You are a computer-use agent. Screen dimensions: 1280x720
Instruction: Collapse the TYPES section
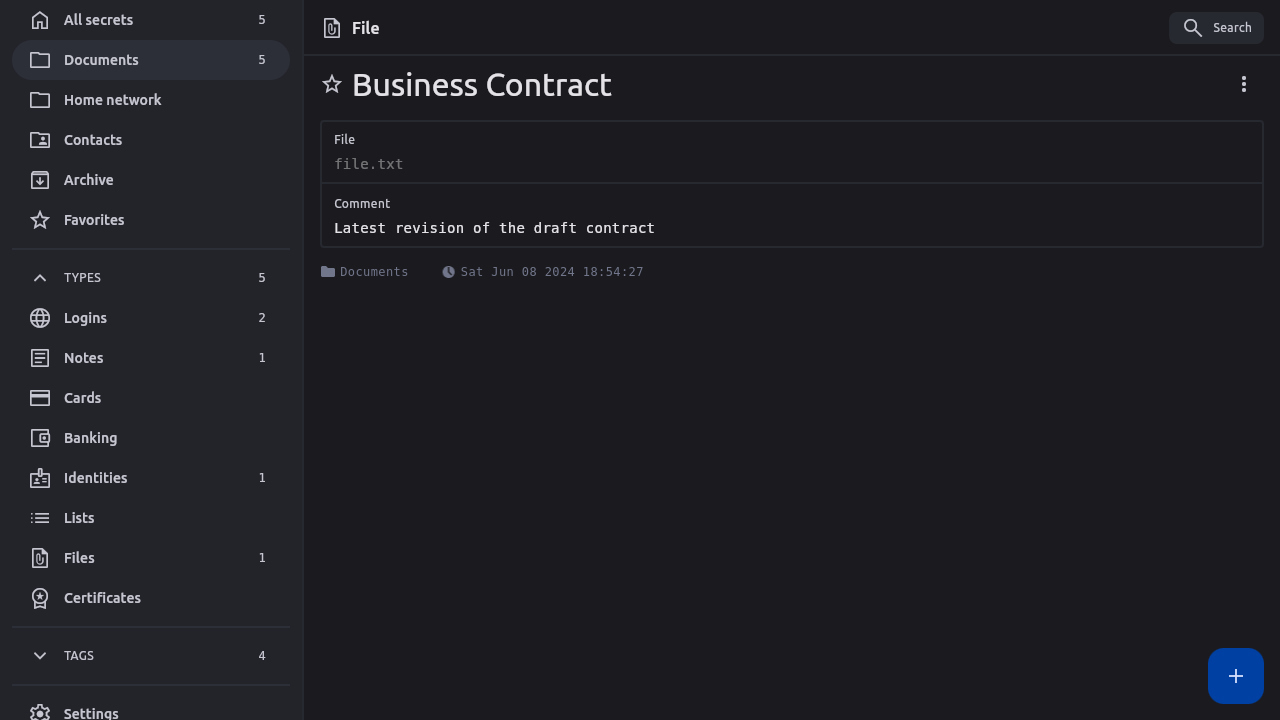point(40,278)
